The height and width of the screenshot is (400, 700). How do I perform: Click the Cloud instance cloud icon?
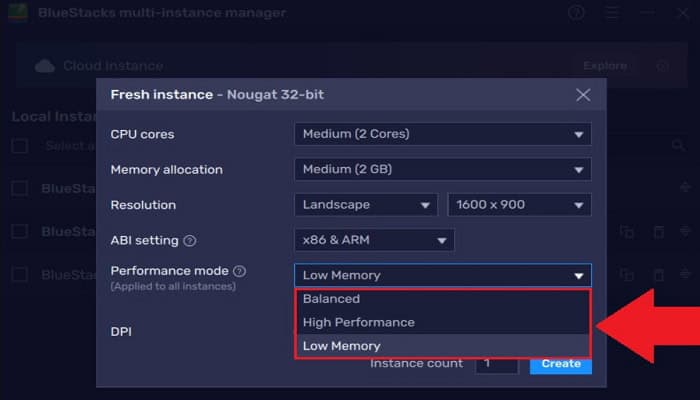tap(45, 66)
